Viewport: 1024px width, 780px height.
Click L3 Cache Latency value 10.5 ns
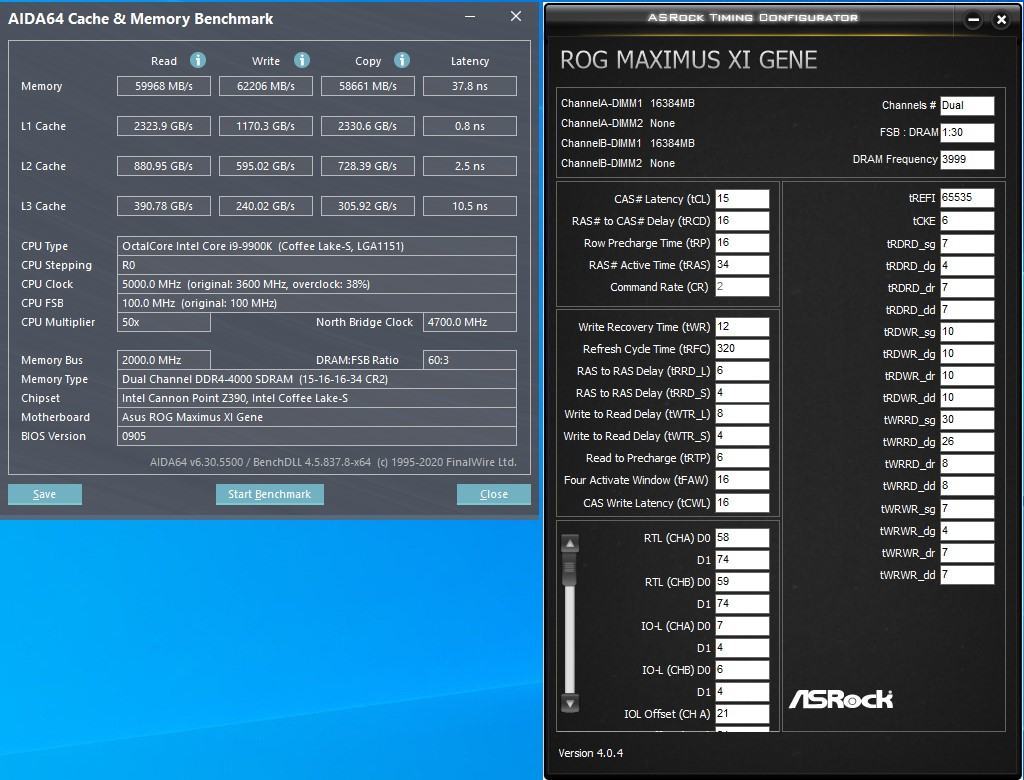(x=470, y=206)
